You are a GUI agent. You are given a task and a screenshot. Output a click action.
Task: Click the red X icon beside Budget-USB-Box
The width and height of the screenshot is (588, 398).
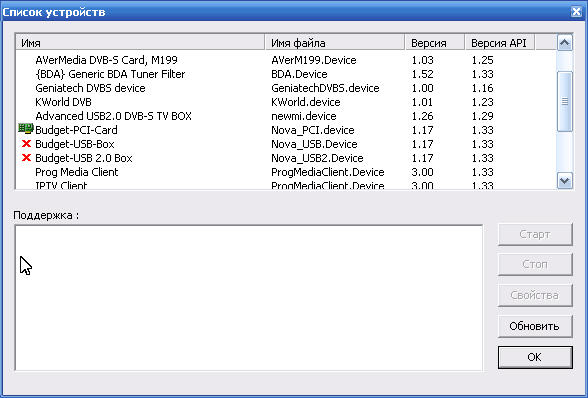point(26,144)
